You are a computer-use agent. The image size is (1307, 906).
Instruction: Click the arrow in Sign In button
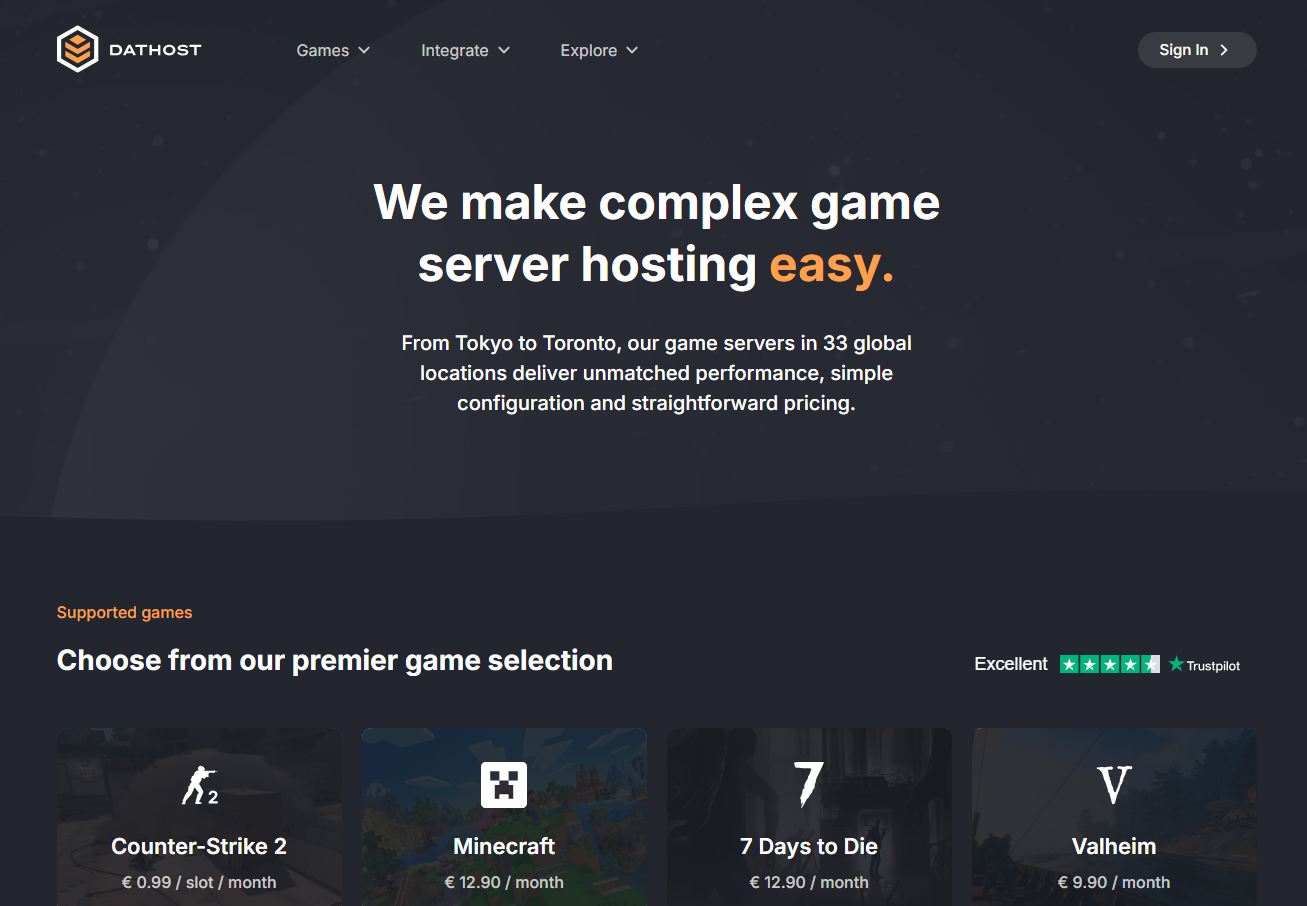1224,50
